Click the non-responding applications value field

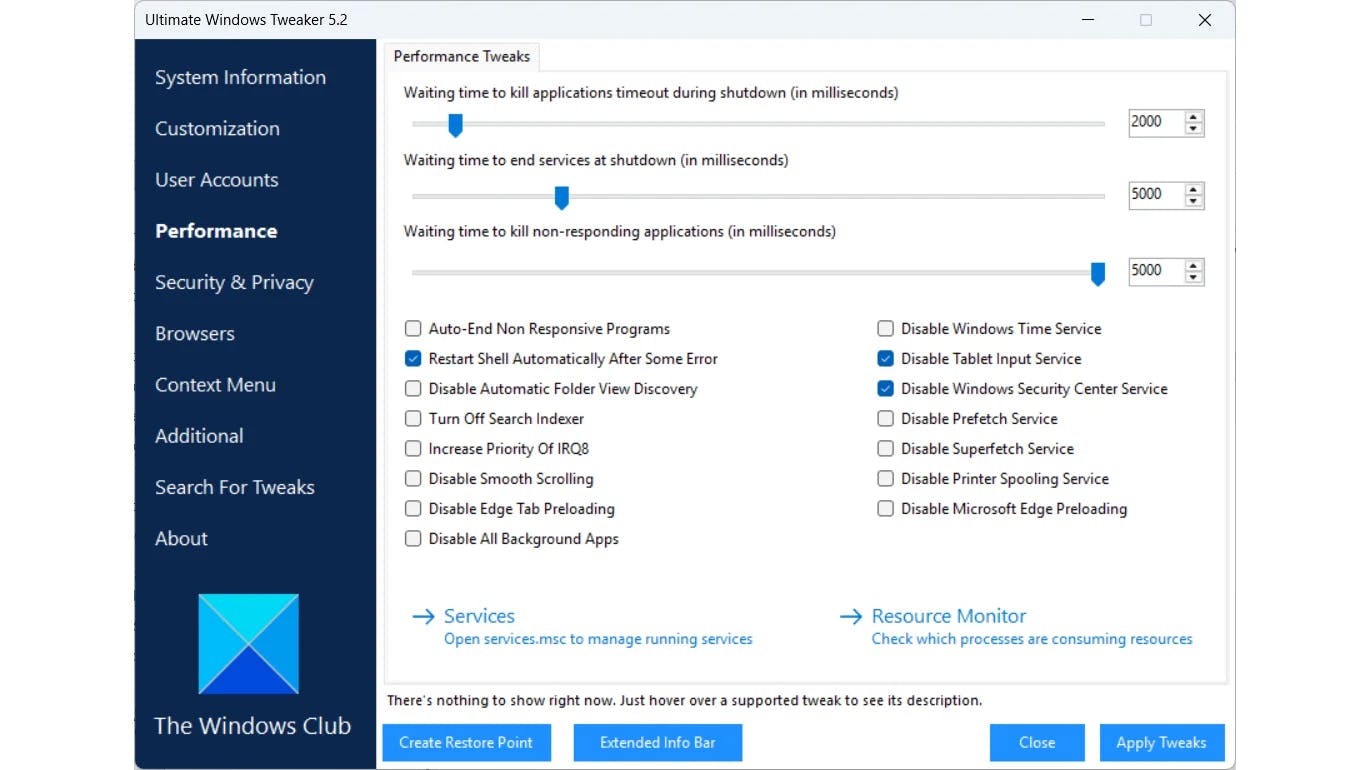(x=1156, y=271)
